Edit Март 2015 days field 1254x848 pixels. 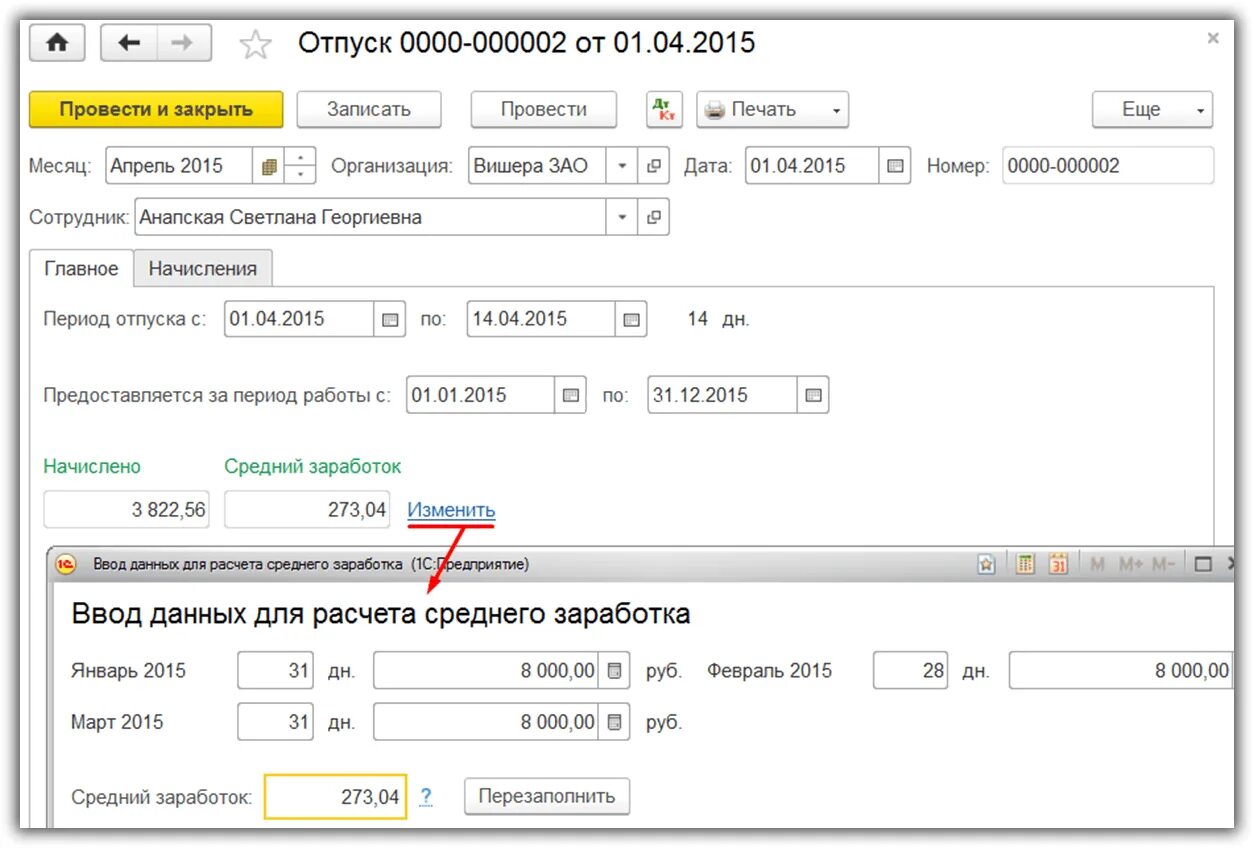click(x=276, y=722)
